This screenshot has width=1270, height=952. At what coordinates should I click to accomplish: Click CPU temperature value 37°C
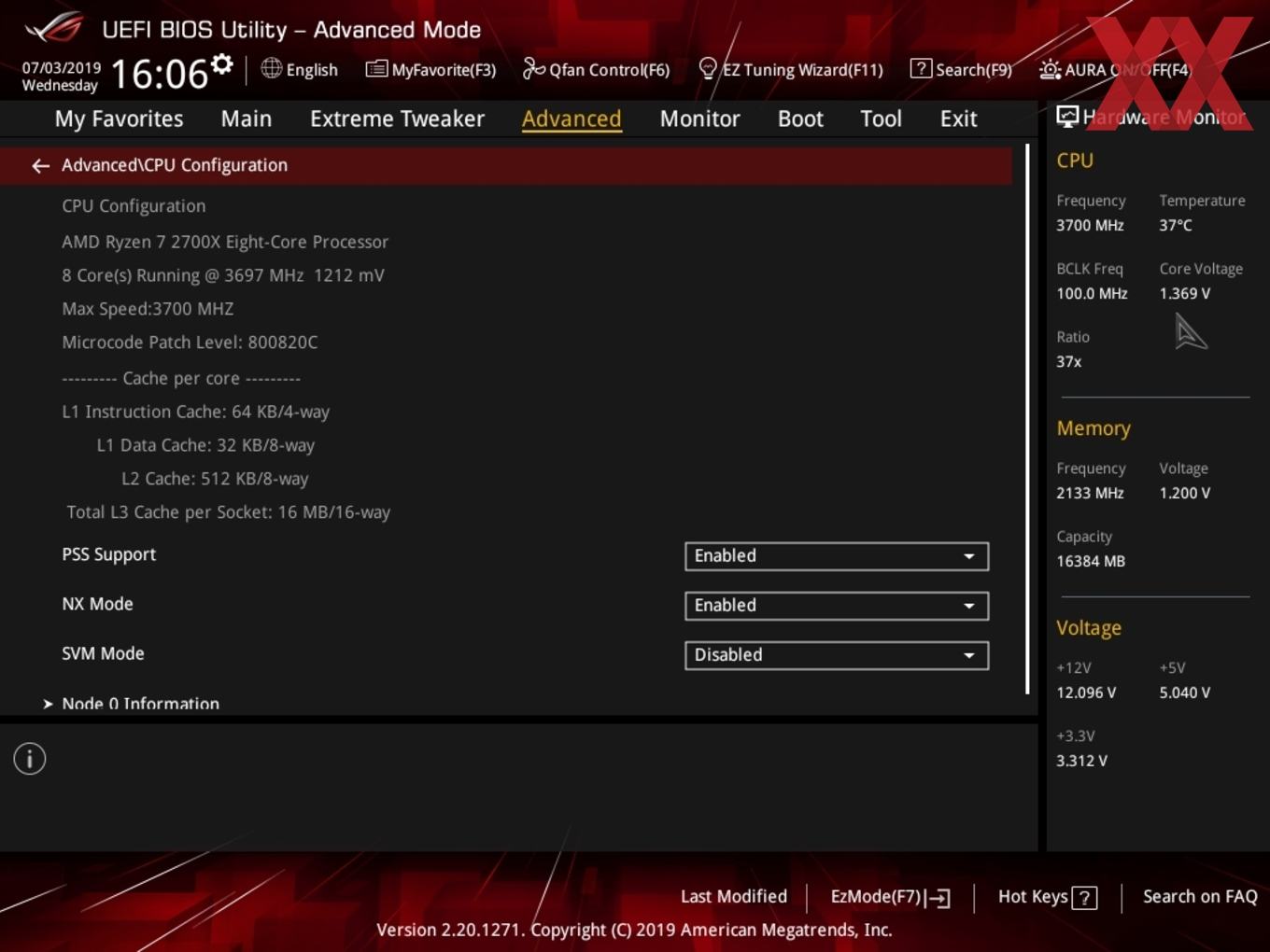1176,225
